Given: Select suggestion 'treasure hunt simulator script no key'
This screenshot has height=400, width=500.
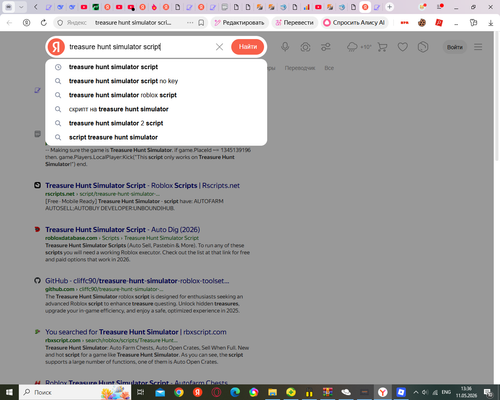Looking at the screenshot, I should (x=156, y=81).
